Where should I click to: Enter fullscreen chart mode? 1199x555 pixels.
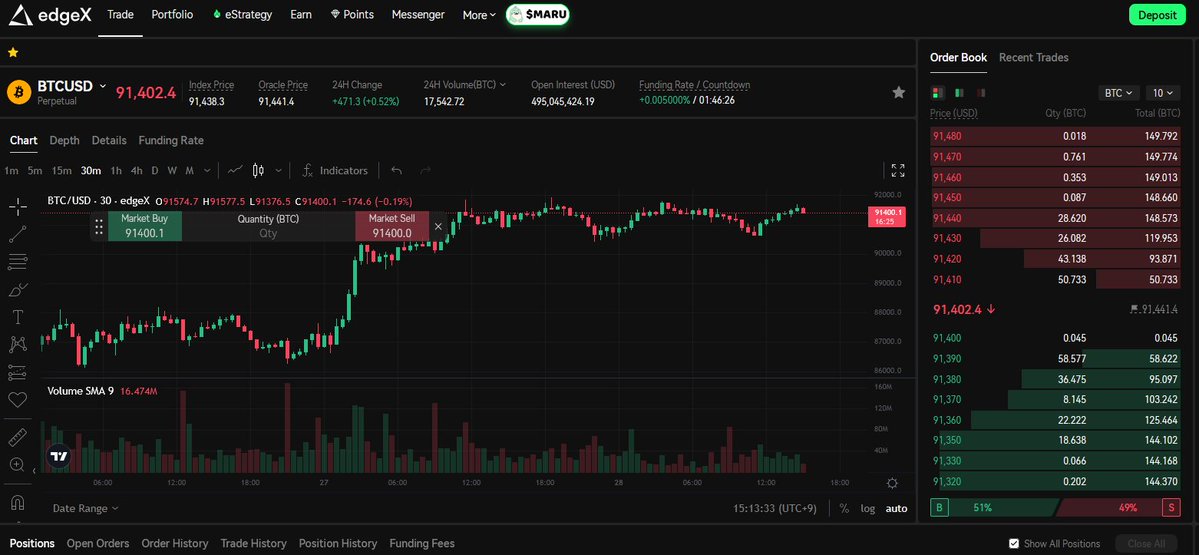pos(898,170)
